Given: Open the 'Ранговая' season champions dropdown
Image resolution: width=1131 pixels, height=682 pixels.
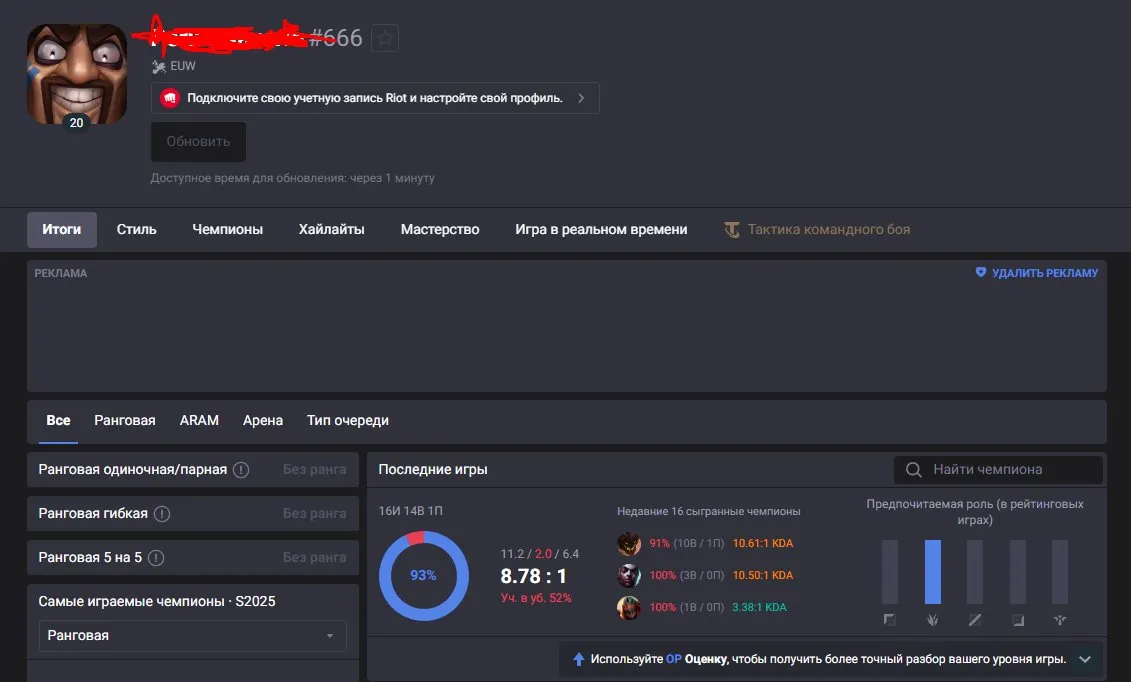Looking at the screenshot, I should click(x=193, y=636).
